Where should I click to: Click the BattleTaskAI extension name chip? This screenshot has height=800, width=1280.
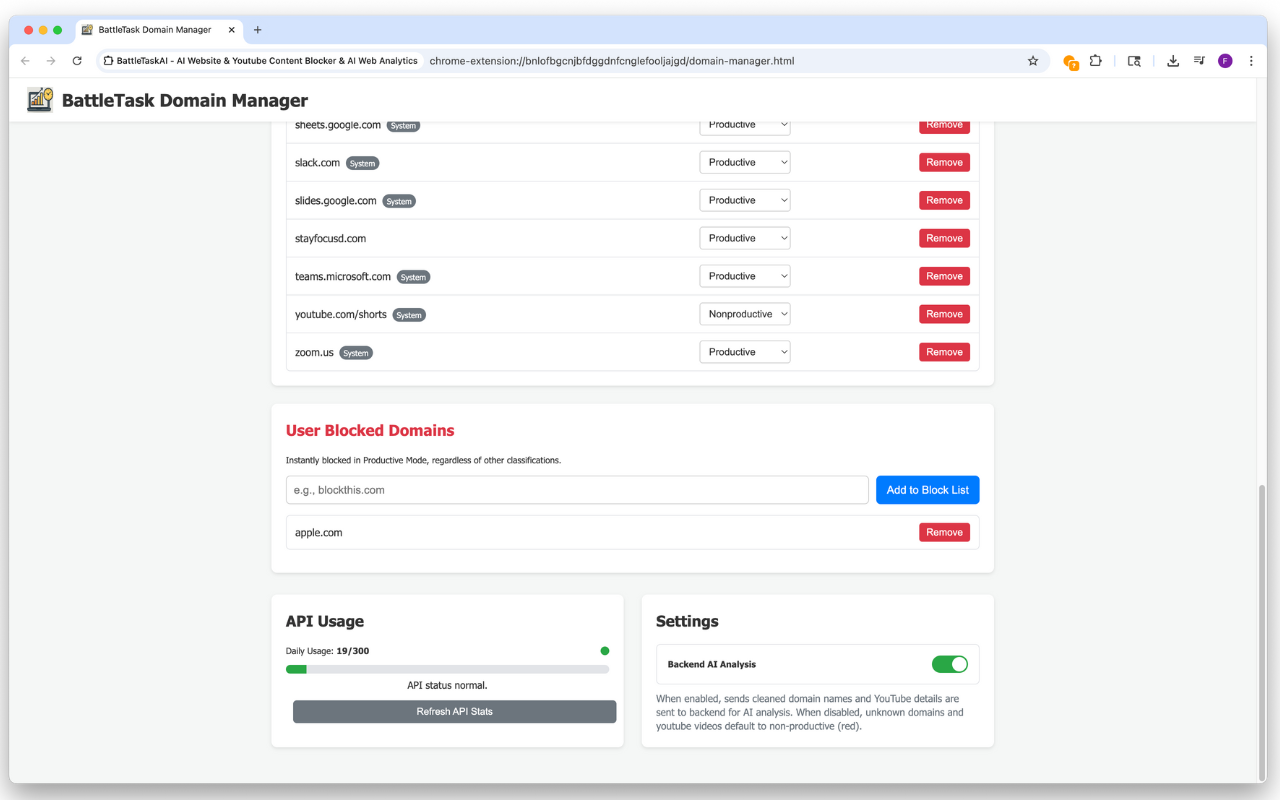(x=260, y=61)
